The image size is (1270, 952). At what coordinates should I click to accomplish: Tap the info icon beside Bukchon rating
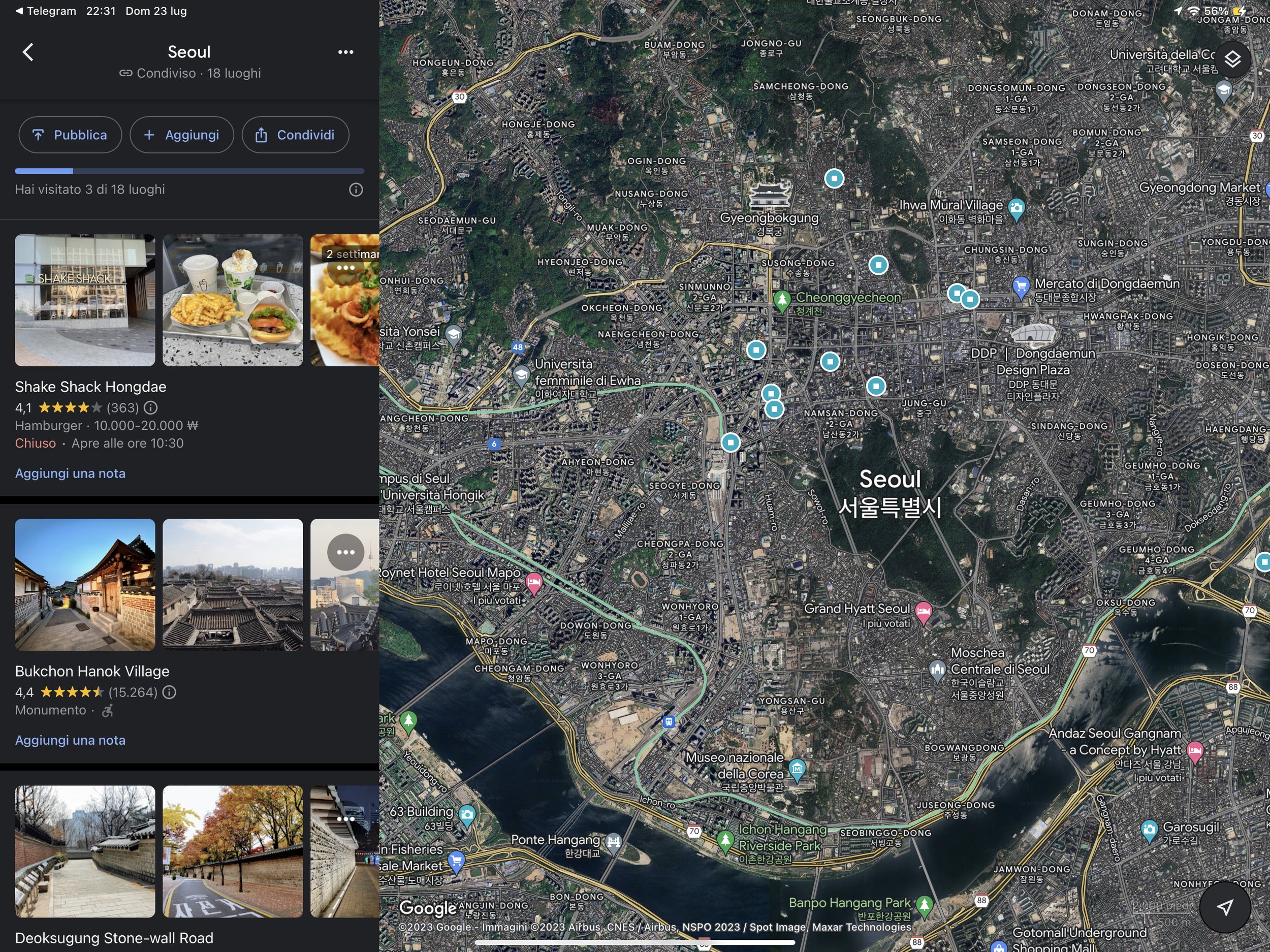[x=169, y=692]
